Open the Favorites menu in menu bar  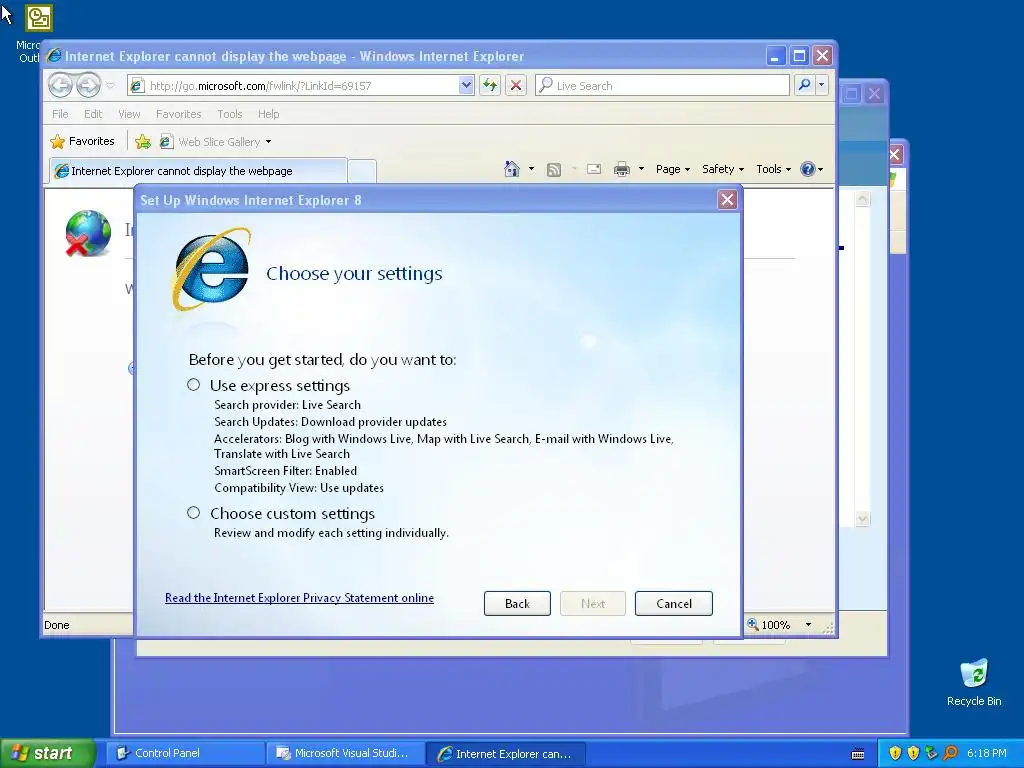[x=178, y=114]
